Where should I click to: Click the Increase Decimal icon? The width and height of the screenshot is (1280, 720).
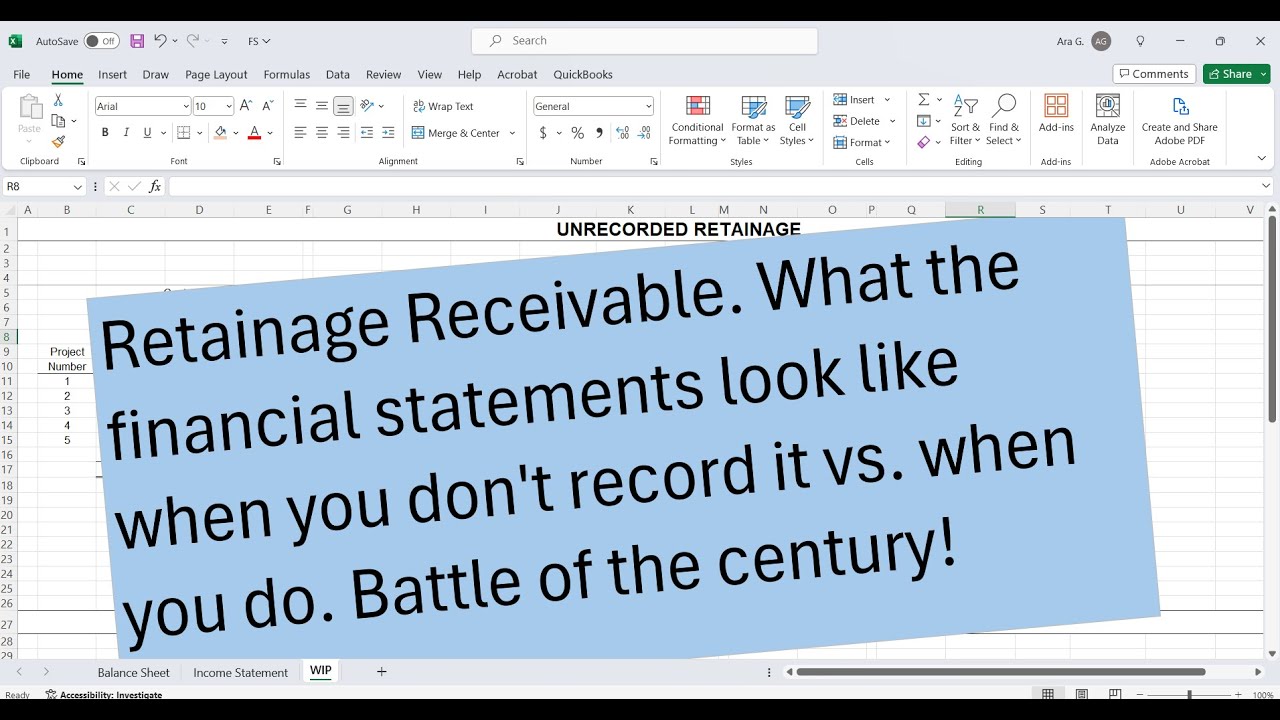tap(623, 133)
